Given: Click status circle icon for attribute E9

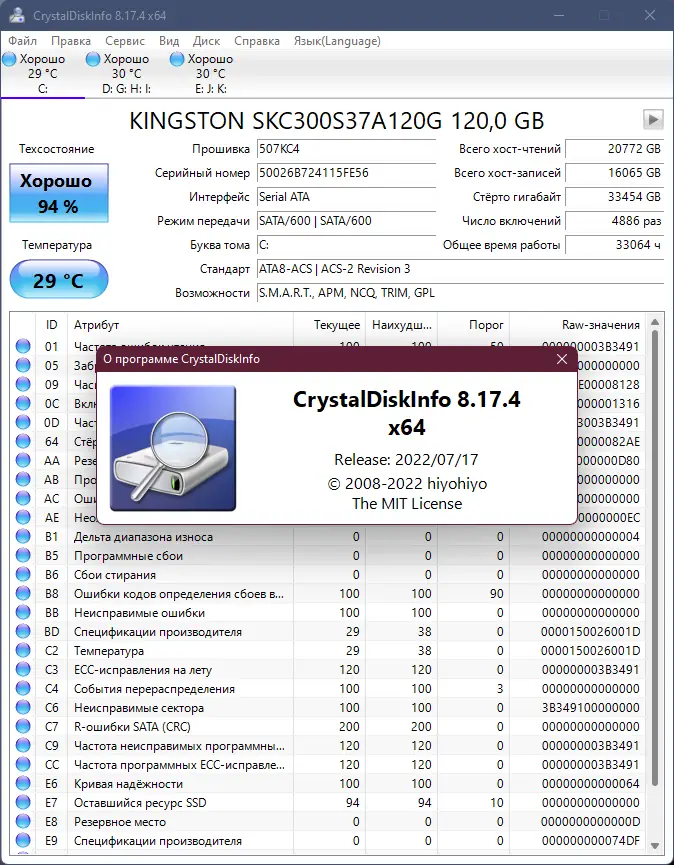Looking at the screenshot, I should pyautogui.click(x=23, y=841).
